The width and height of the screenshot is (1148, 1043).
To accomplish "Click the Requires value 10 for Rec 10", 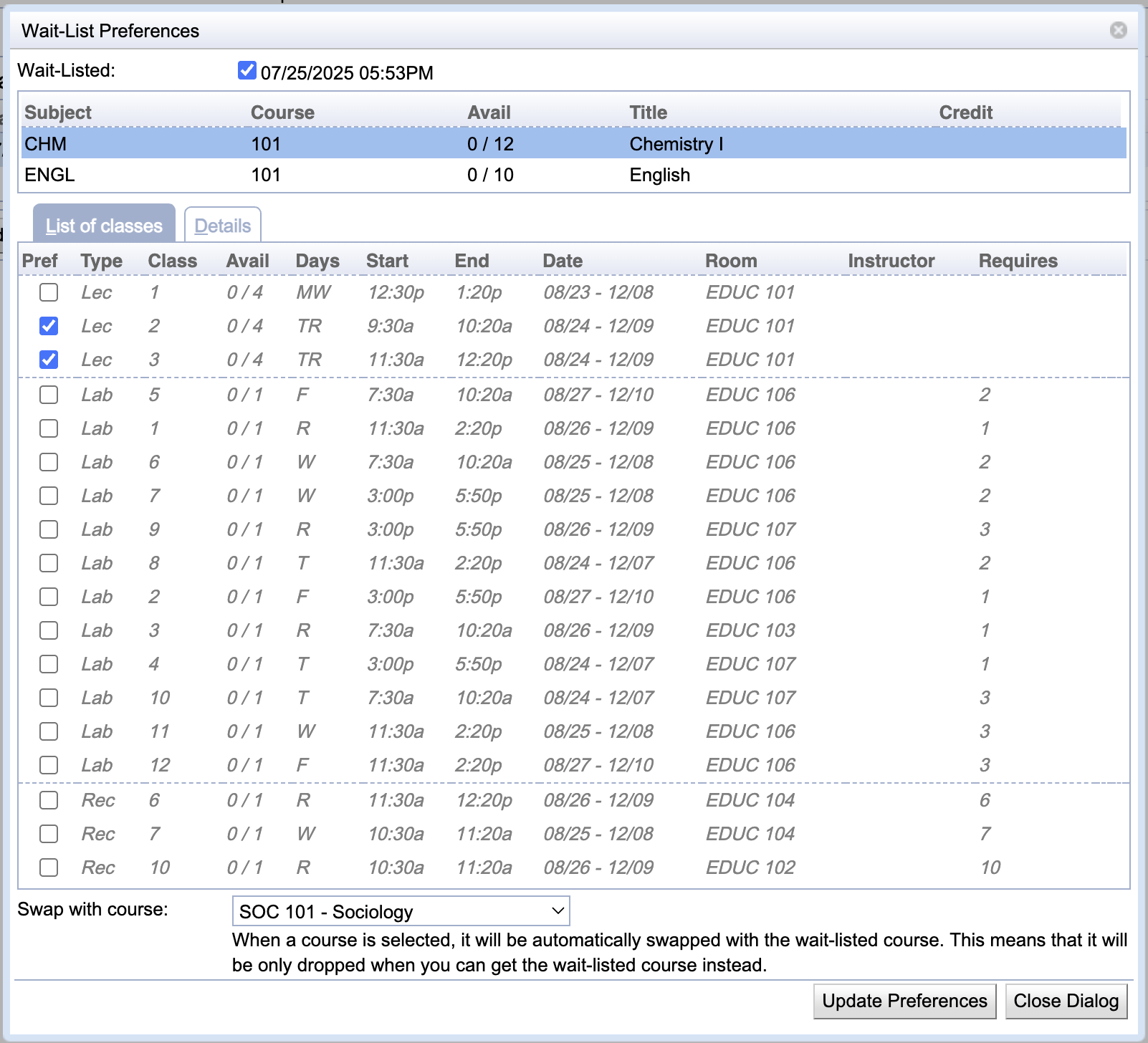I will coord(990,867).
